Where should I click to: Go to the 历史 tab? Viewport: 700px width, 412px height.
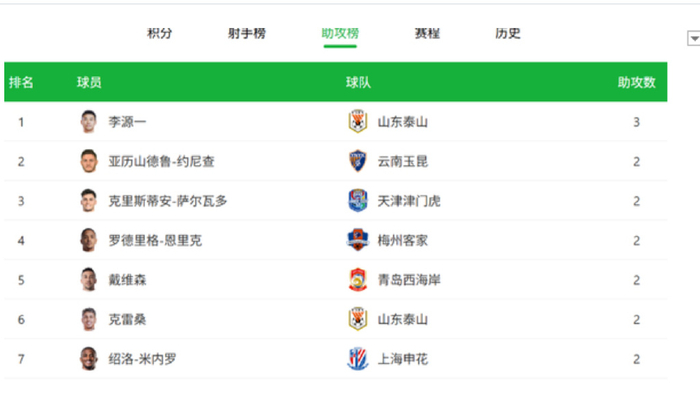(508, 33)
